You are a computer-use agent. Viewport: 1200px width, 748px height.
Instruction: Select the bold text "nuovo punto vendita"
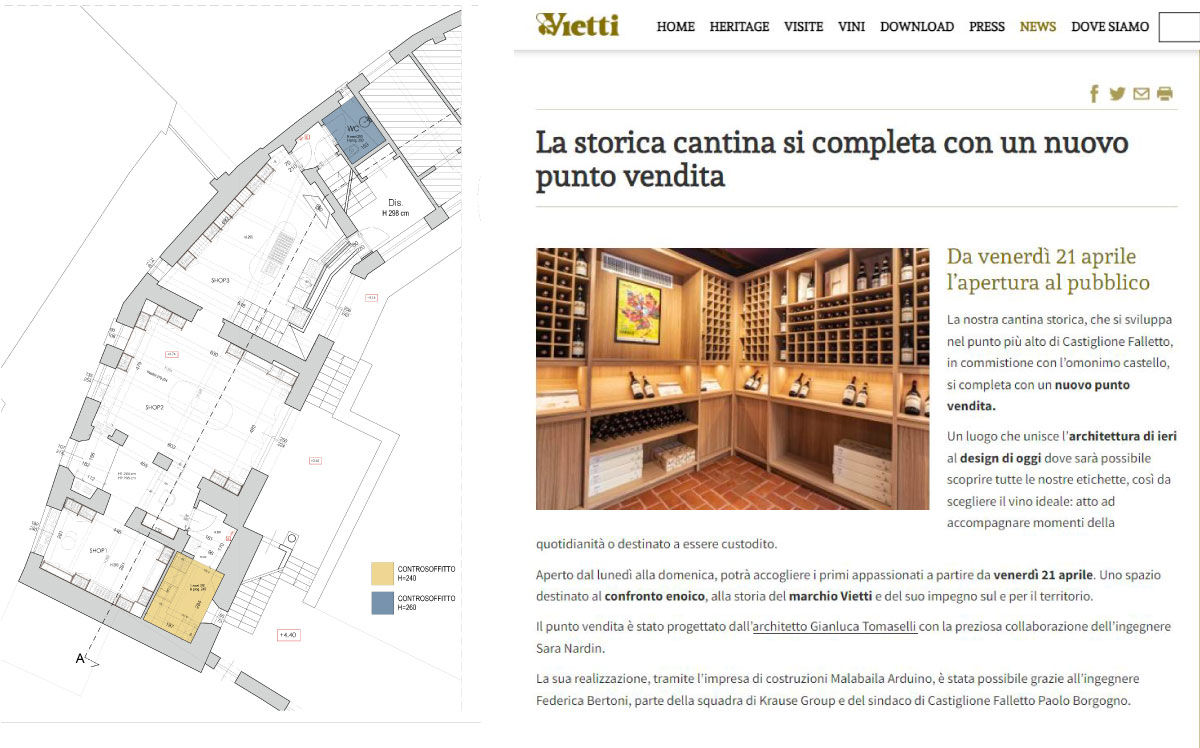1038,395
